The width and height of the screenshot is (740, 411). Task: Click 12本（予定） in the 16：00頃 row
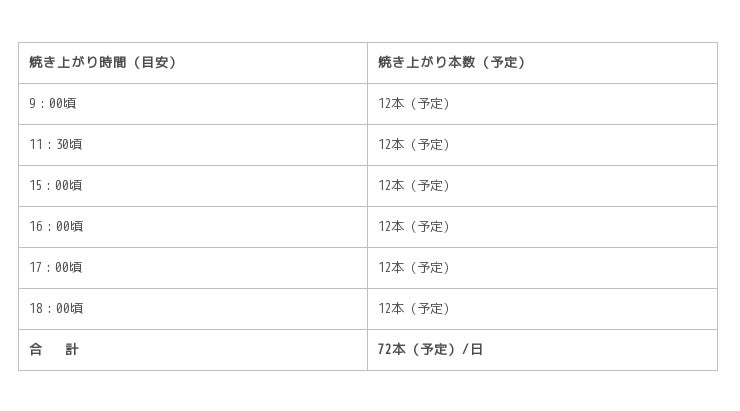pyautogui.click(x=415, y=227)
